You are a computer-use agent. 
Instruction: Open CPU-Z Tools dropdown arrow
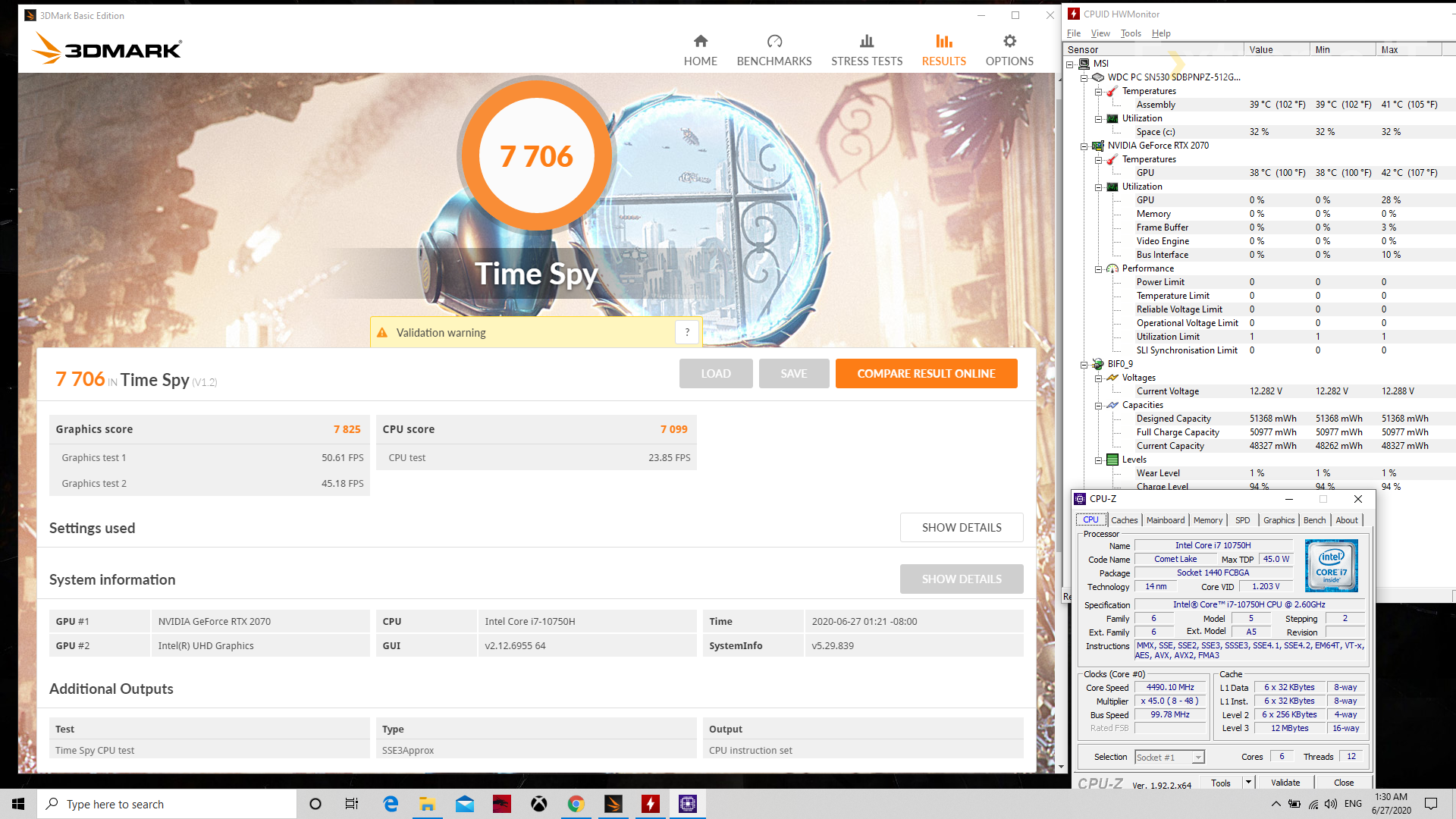[x=1248, y=783]
